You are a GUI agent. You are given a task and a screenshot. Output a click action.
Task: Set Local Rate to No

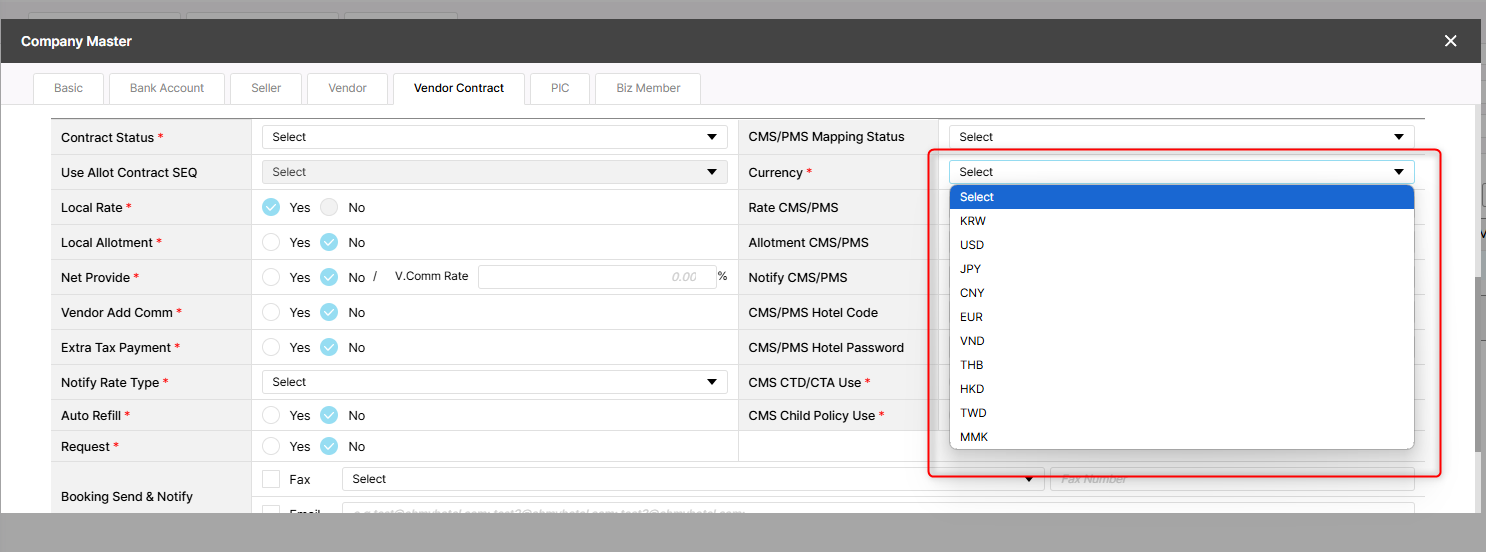330,208
